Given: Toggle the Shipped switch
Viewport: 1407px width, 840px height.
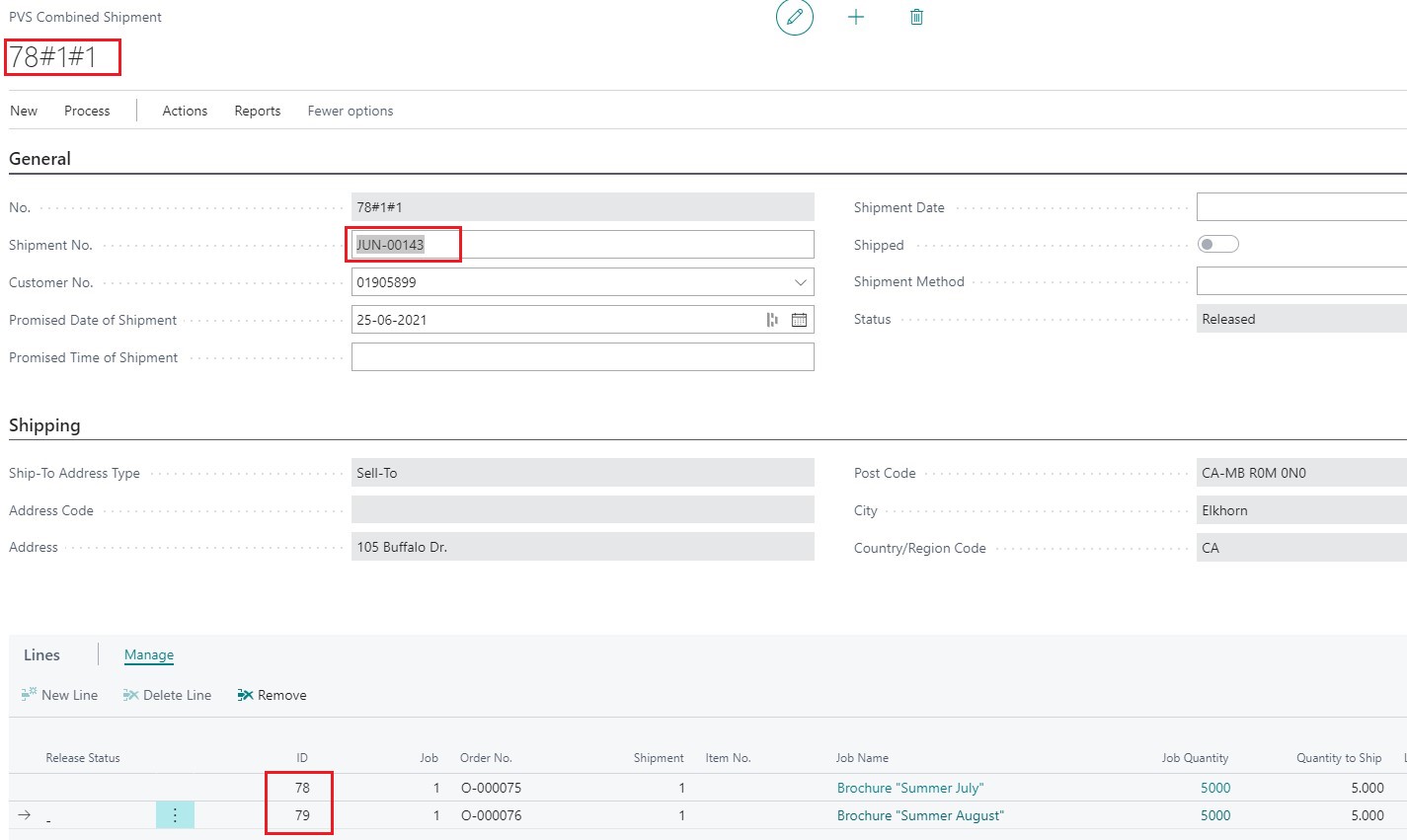Looking at the screenshot, I should click(x=1217, y=244).
